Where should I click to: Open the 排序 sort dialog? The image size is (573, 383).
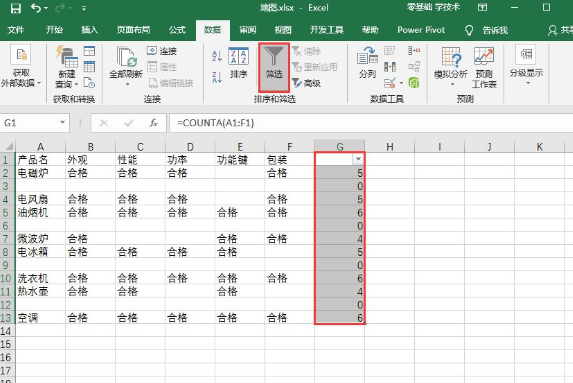tap(239, 63)
